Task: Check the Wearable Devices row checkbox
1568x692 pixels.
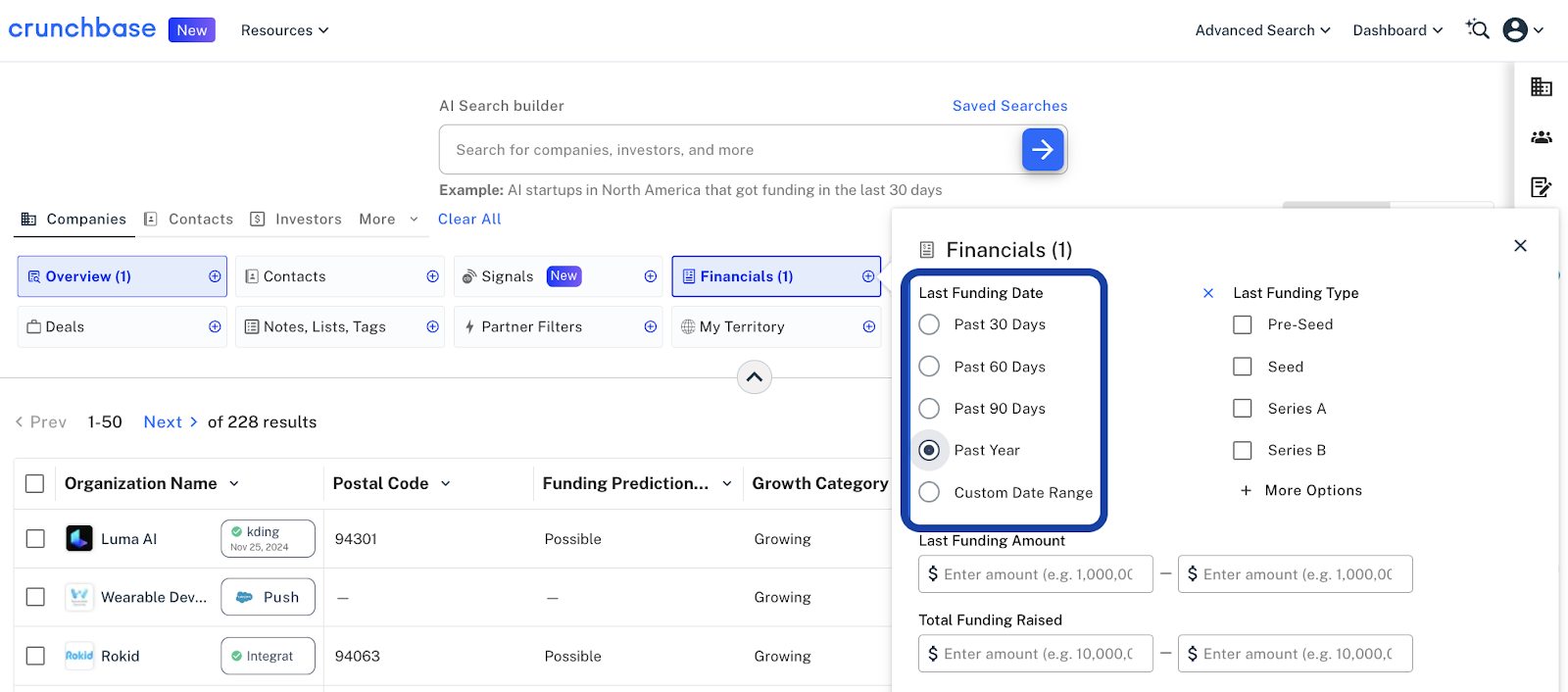Action: point(35,597)
